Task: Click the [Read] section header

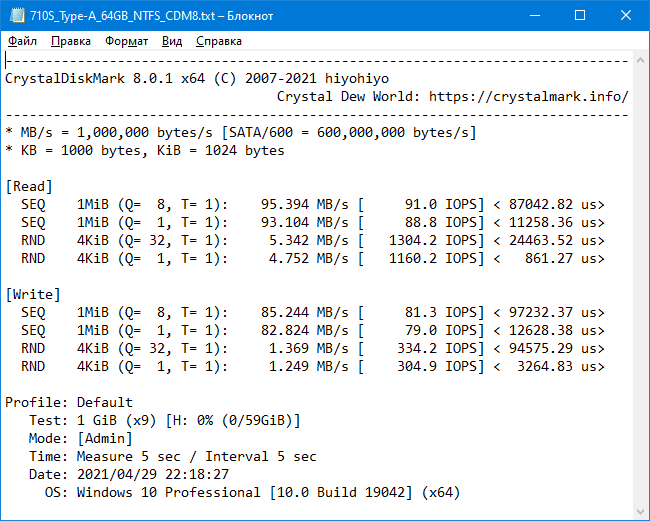Action: [x=29, y=187]
